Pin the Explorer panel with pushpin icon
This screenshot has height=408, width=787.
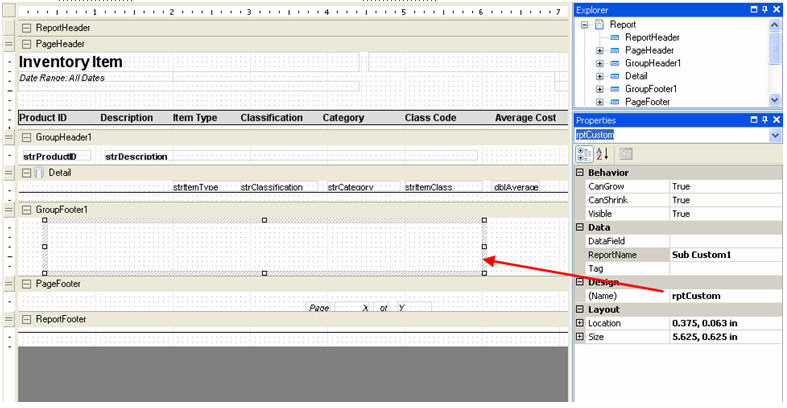762,9
